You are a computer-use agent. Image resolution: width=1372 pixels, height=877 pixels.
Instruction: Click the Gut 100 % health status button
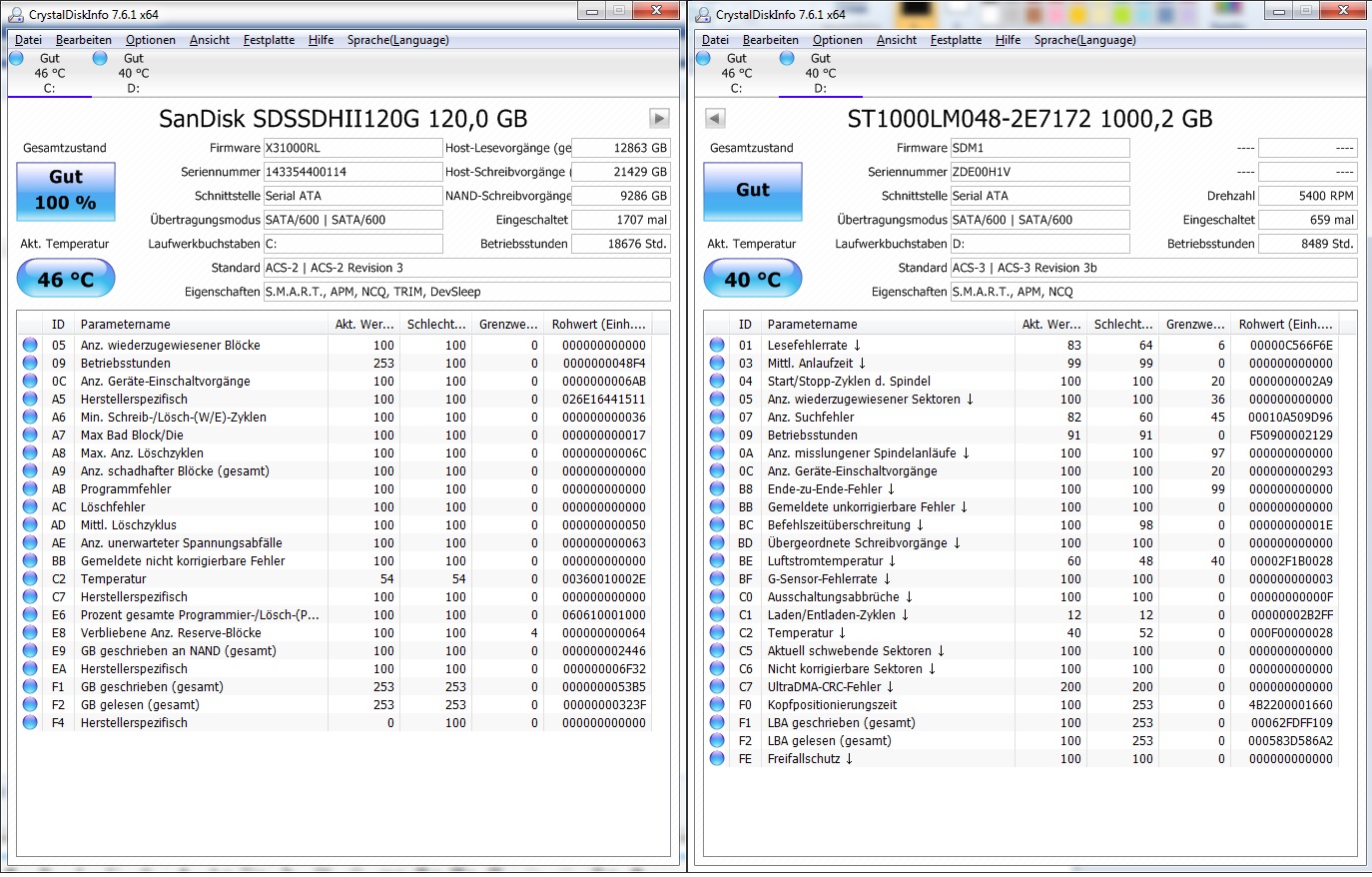click(x=66, y=190)
